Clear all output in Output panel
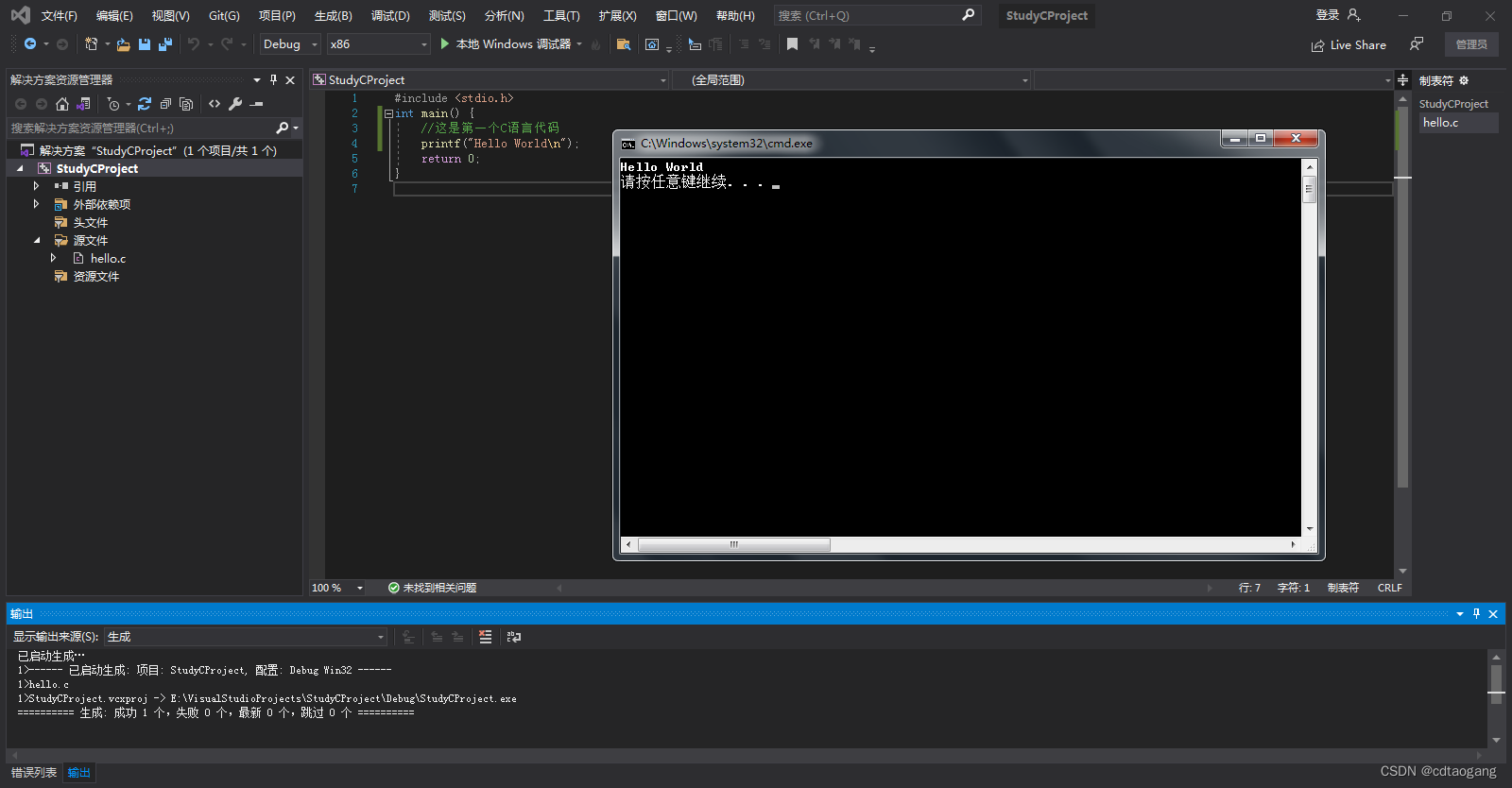The width and height of the screenshot is (1512, 788). [486, 637]
